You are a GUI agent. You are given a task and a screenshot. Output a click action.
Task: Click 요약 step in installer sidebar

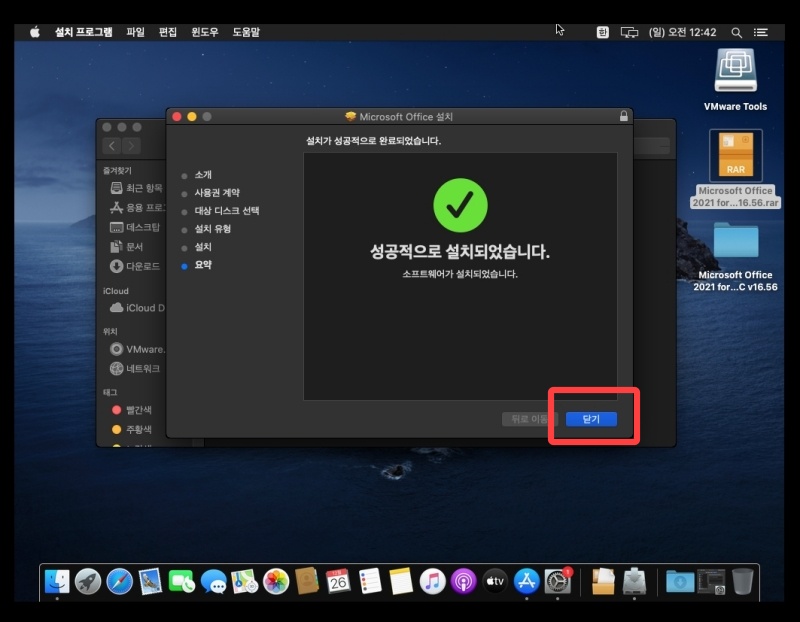pyautogui.click(x=203, y=265)
